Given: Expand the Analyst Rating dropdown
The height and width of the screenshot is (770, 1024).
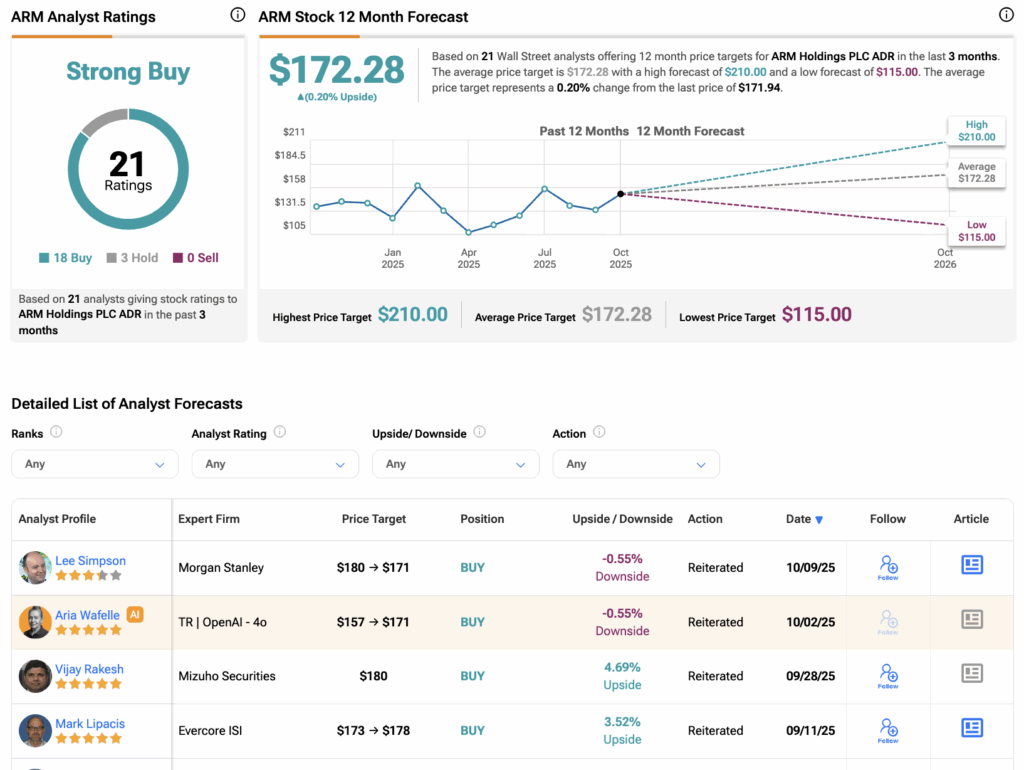Looking at the screenshot, I should click(x=274, y=464).
